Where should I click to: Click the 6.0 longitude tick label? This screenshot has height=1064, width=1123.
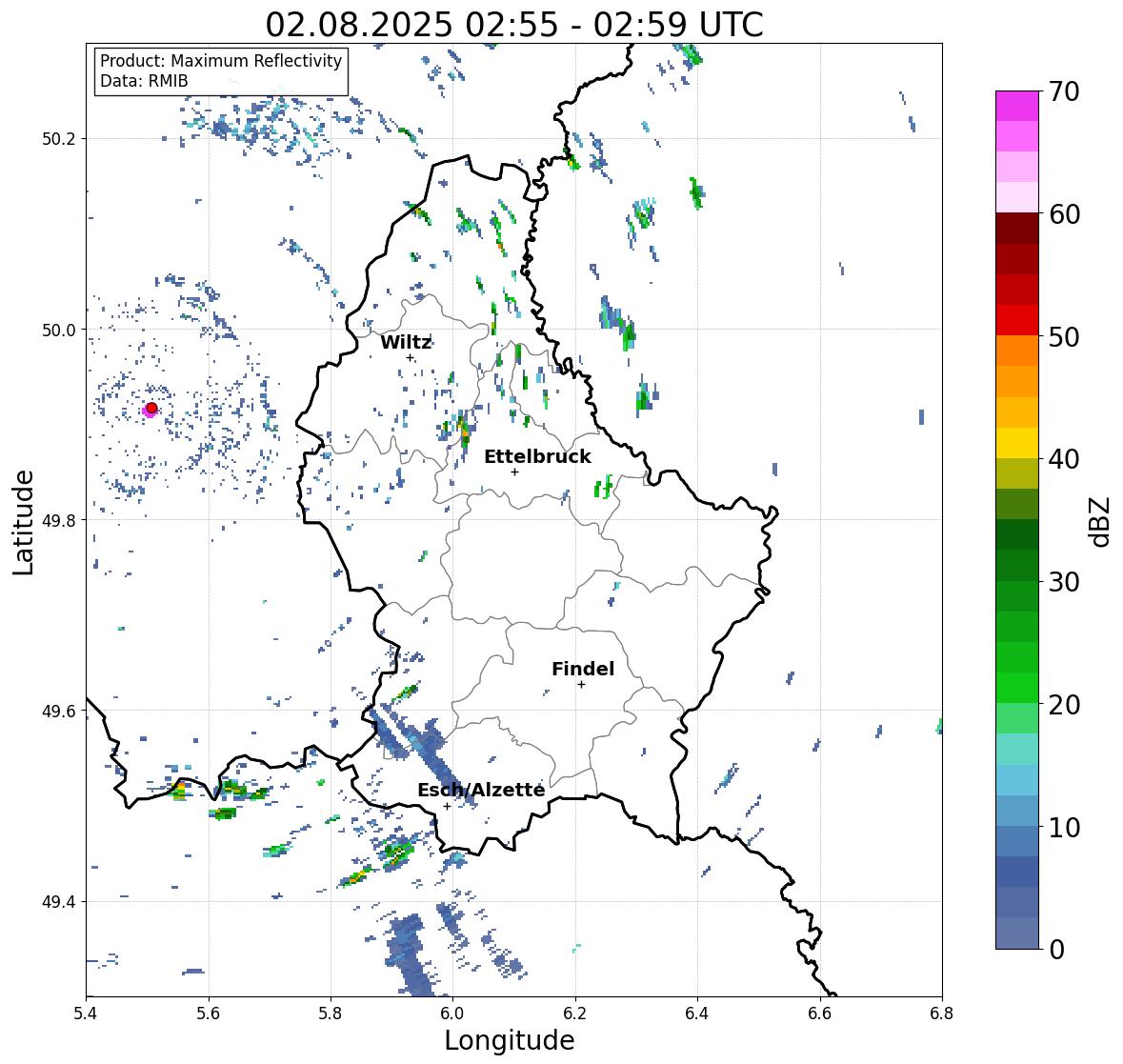452,1014
